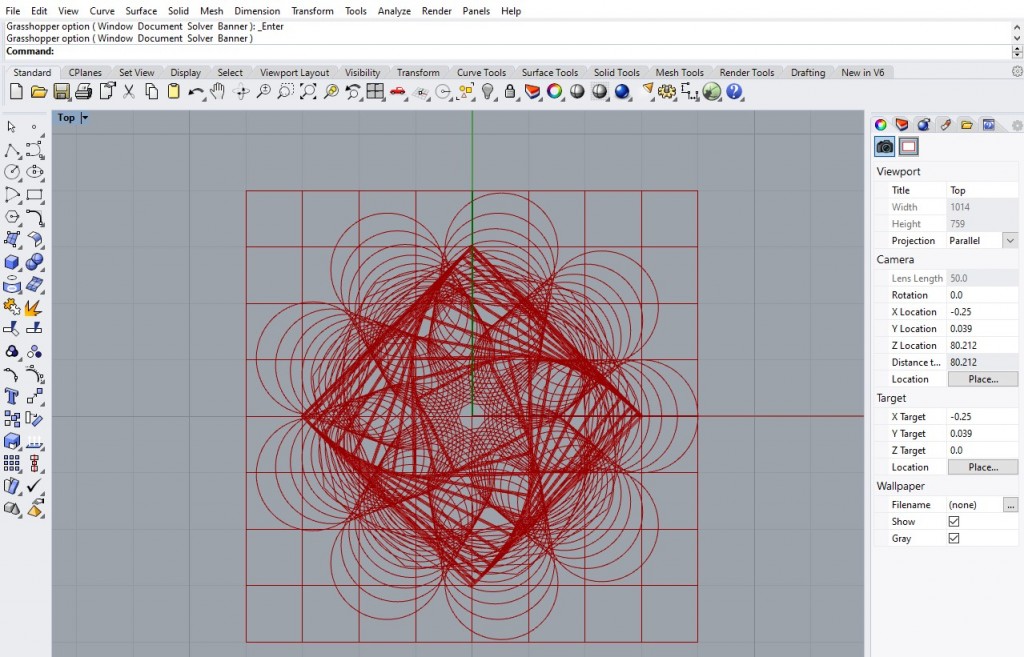
Task: Open the Curve menu
Action: [x=102, y=11]
